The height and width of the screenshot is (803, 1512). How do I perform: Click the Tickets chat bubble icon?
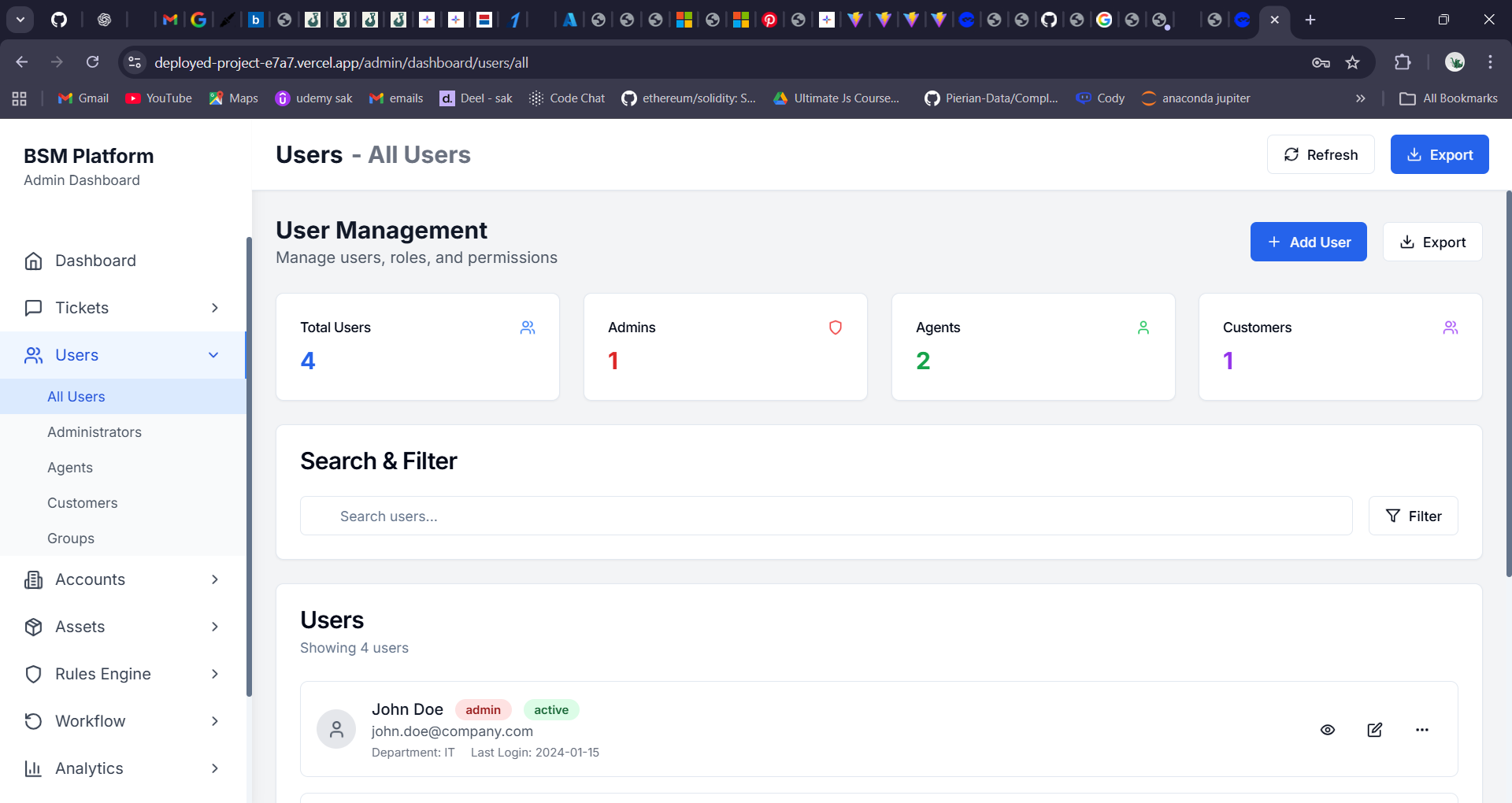(x=33, y=308)
